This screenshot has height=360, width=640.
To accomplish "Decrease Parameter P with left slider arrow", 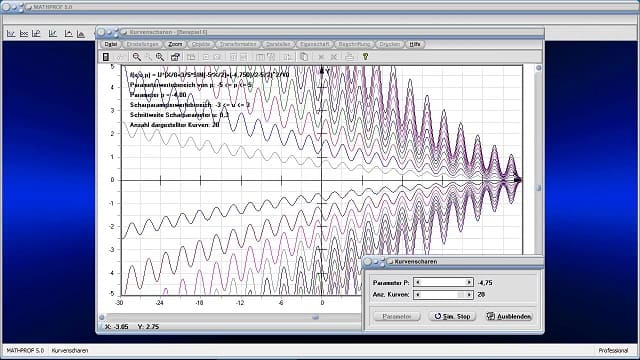I will (x=418, y=282).
